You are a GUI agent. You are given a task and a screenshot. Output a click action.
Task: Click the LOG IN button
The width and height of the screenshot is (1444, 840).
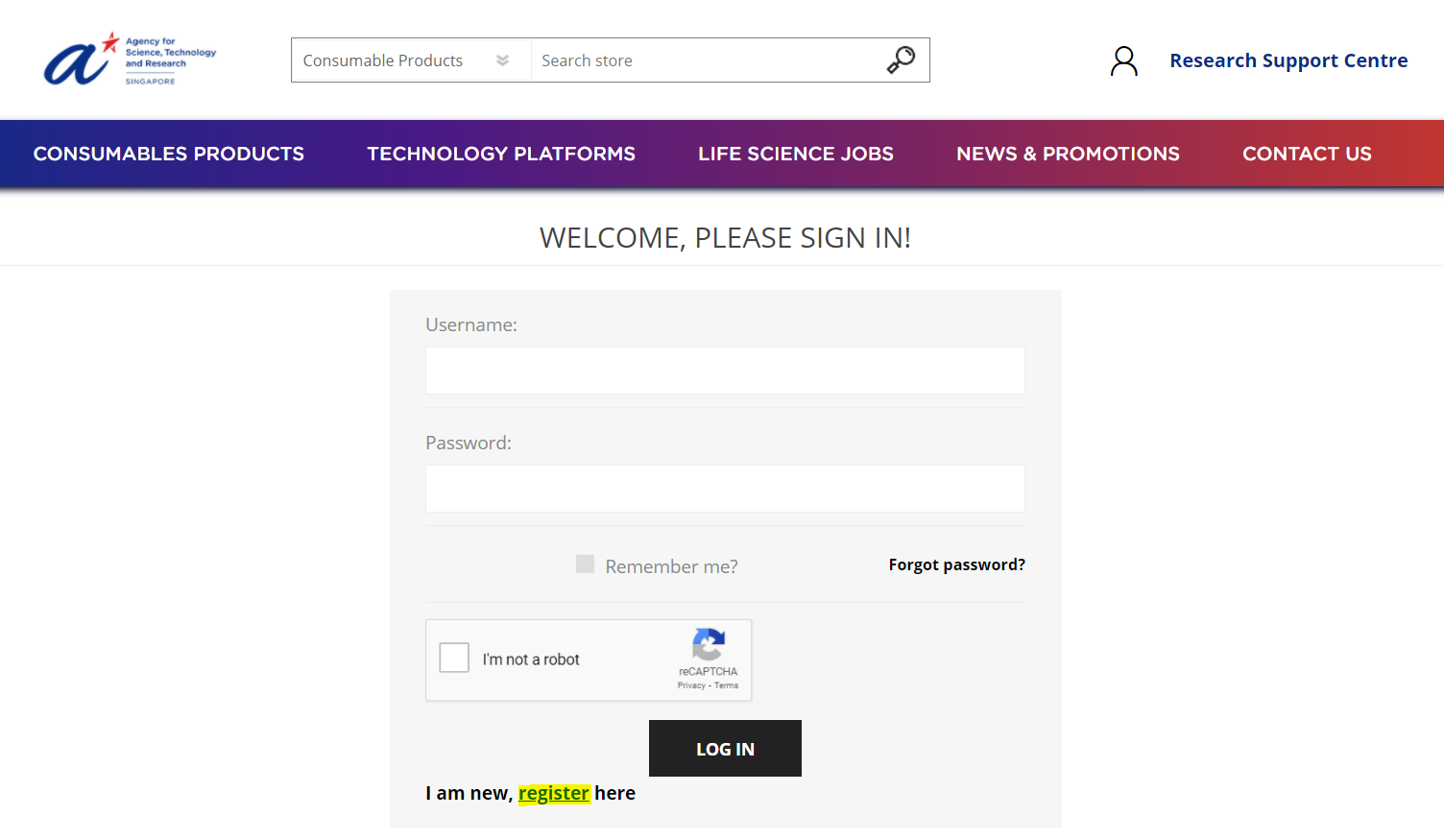tap(725, 749)
